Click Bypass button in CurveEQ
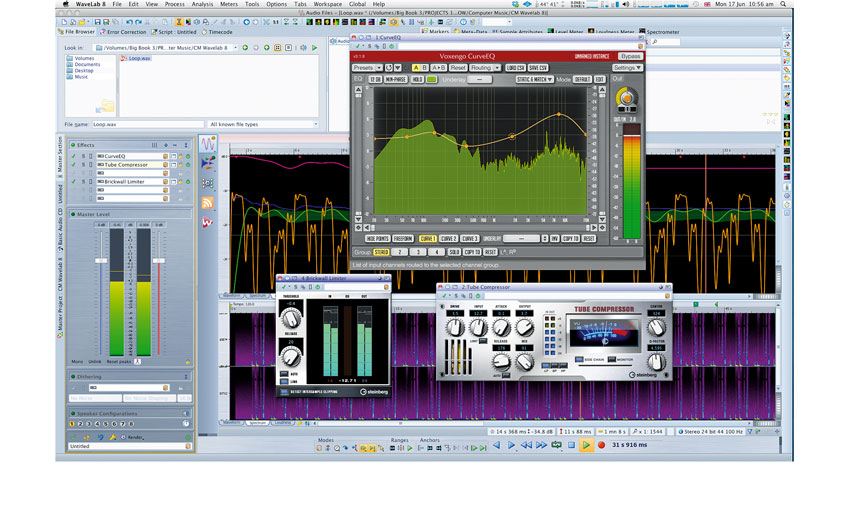 pyautogui.click(x=630, y=56)
